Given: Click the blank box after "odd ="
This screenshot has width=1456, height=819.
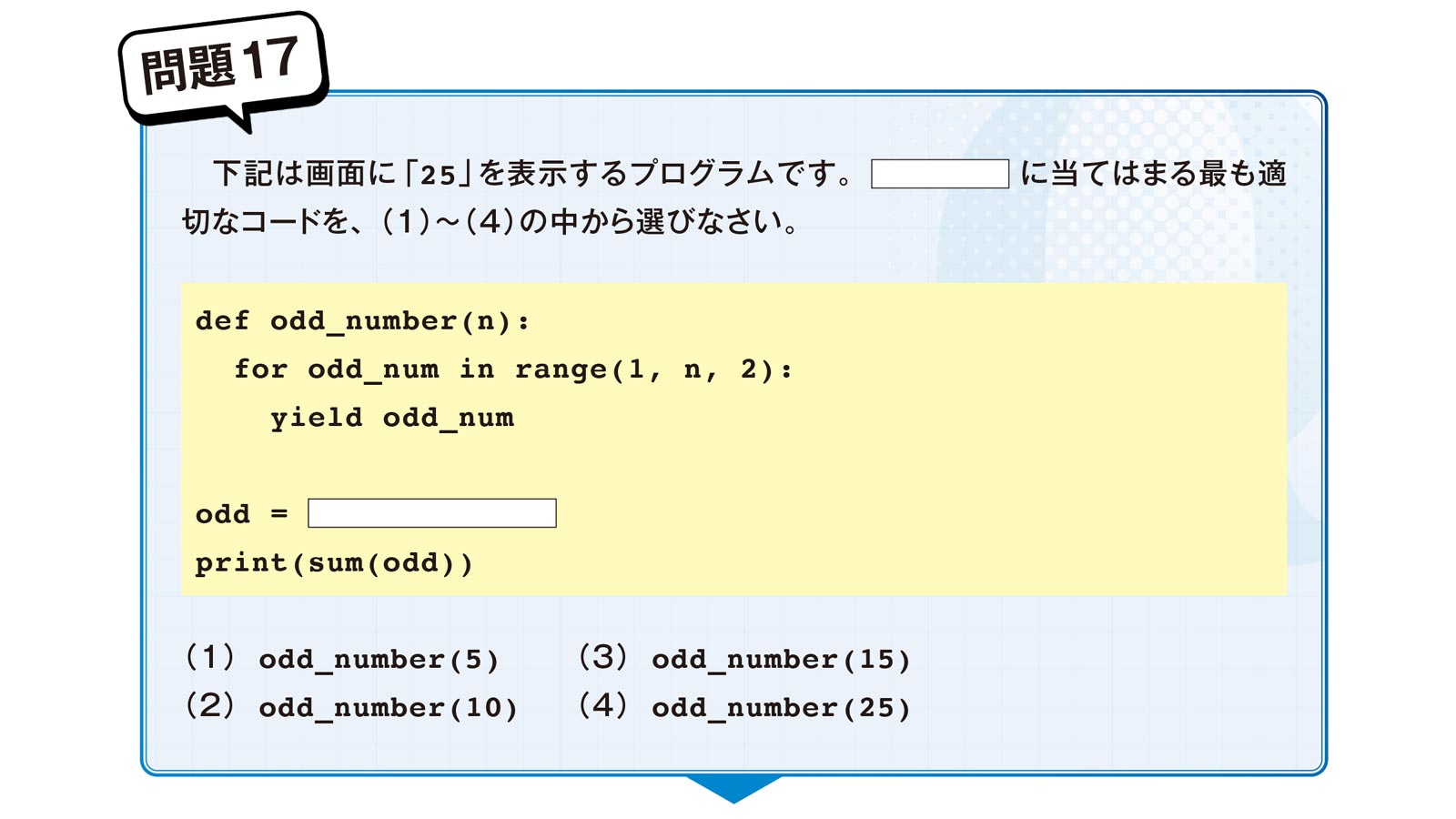Looking at the screenshot, I should [x=431, y=513].
